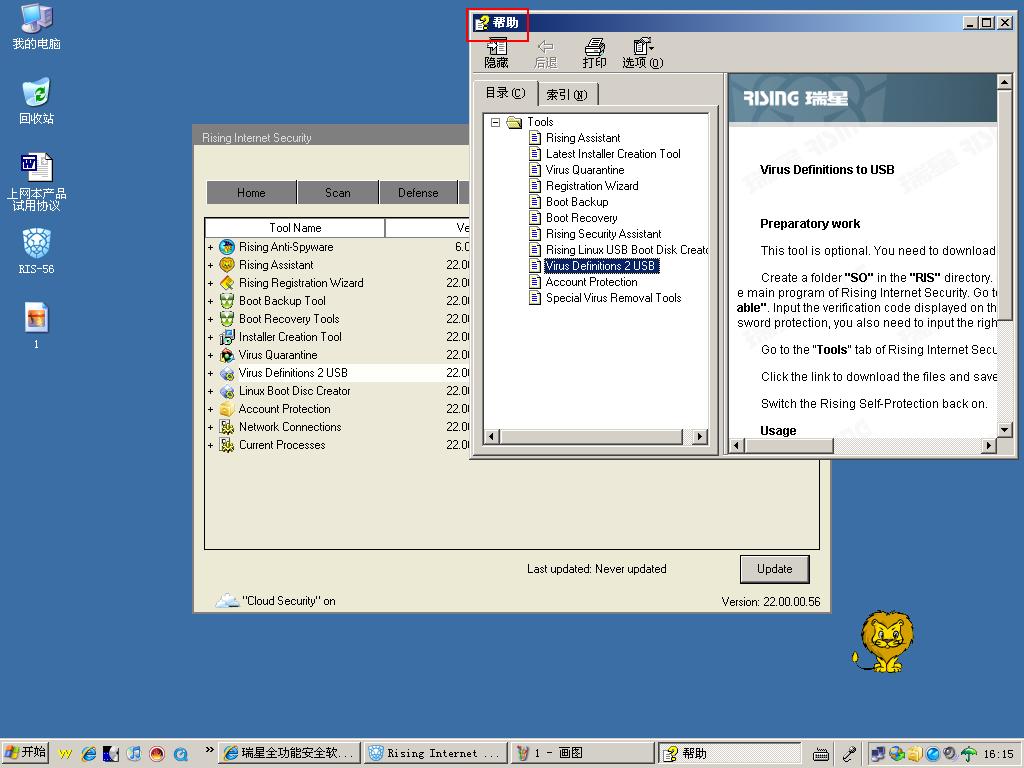
Task: Click the Cloud Security cloud icon
Action: [x=227, y=600]
